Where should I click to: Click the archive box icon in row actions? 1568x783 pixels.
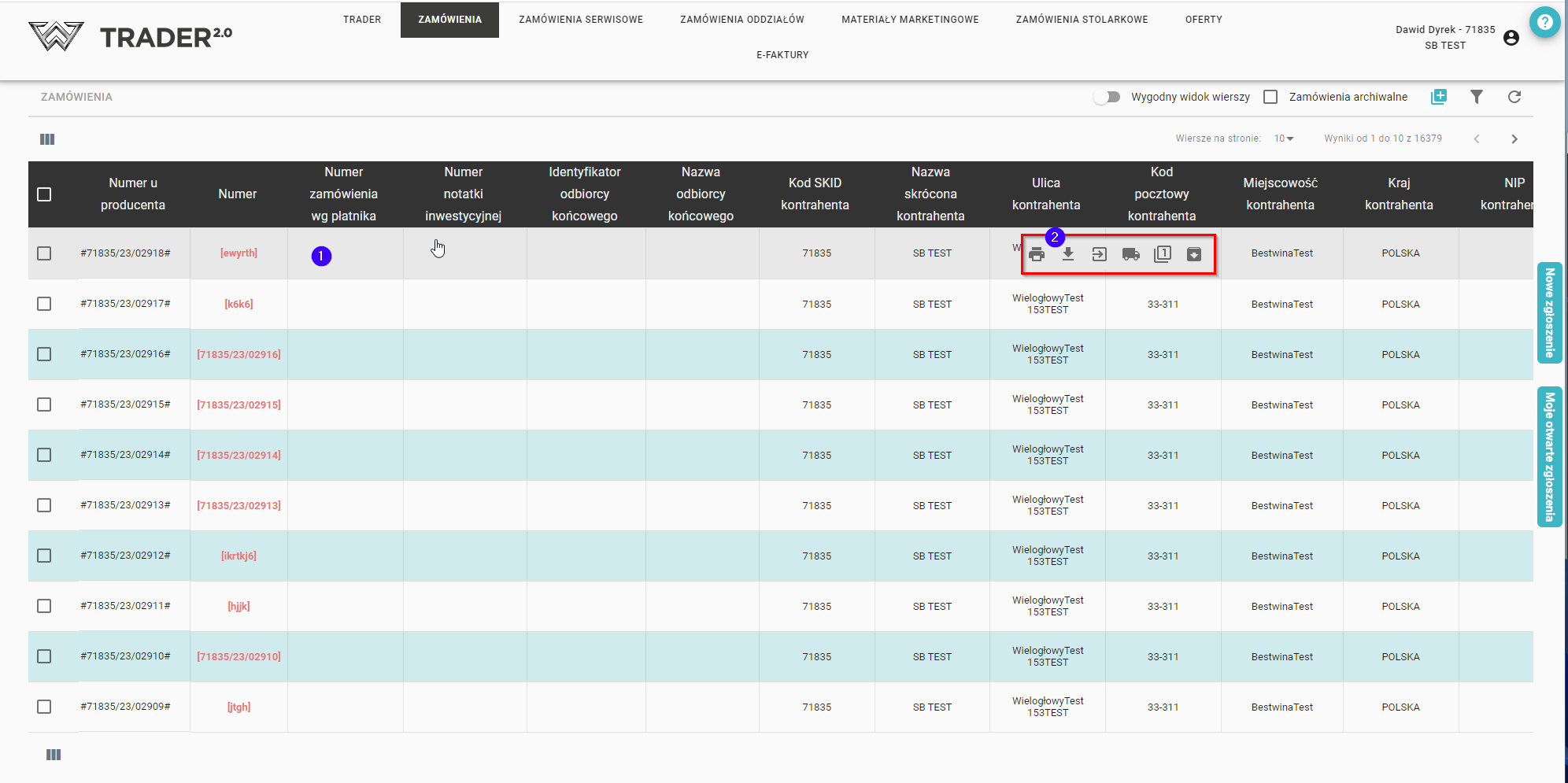pos(1194,254)
